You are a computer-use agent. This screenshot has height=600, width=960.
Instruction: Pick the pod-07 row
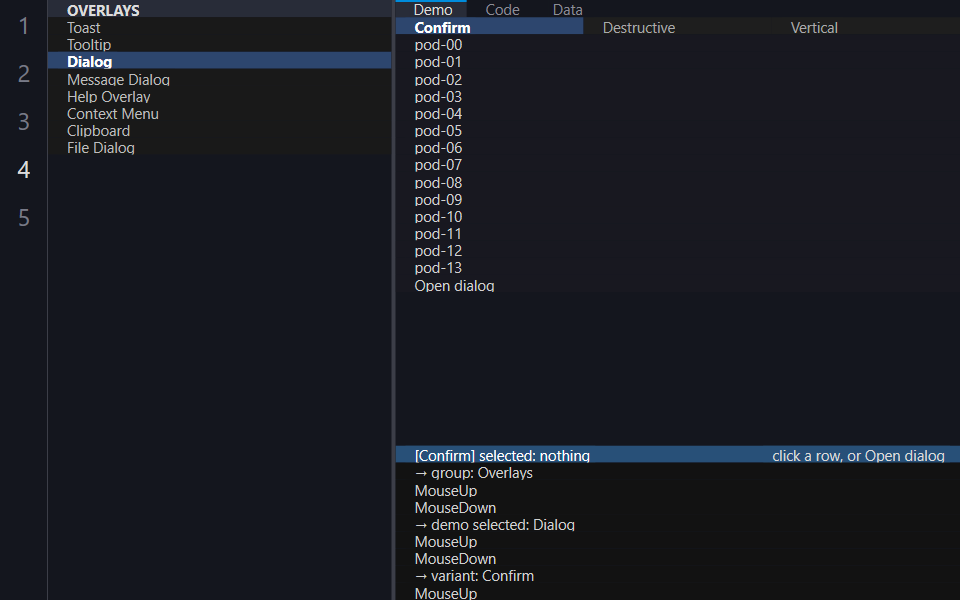678,165
